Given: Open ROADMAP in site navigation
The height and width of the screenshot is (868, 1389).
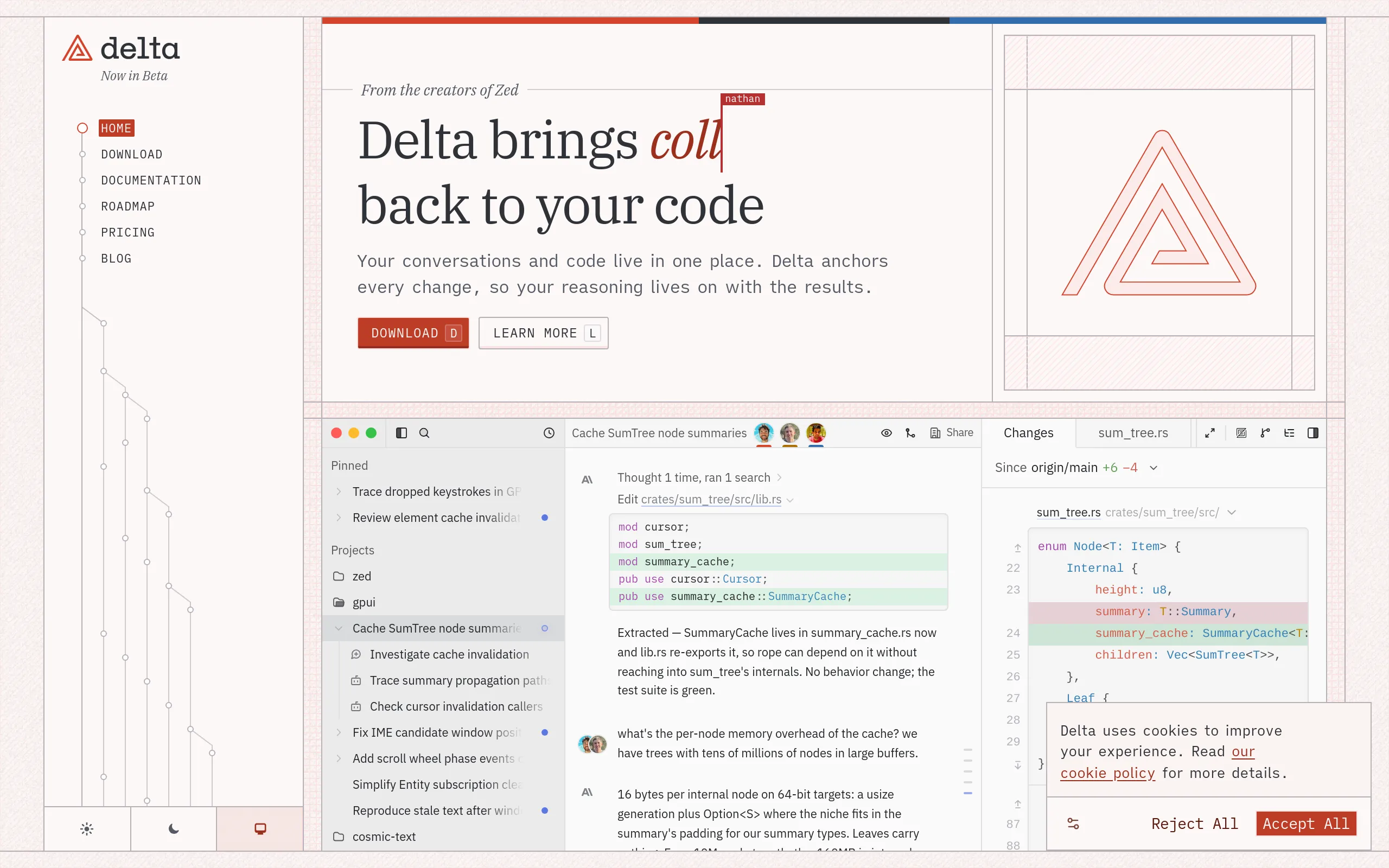Looking at the screenshot, I should coord(128,206).
